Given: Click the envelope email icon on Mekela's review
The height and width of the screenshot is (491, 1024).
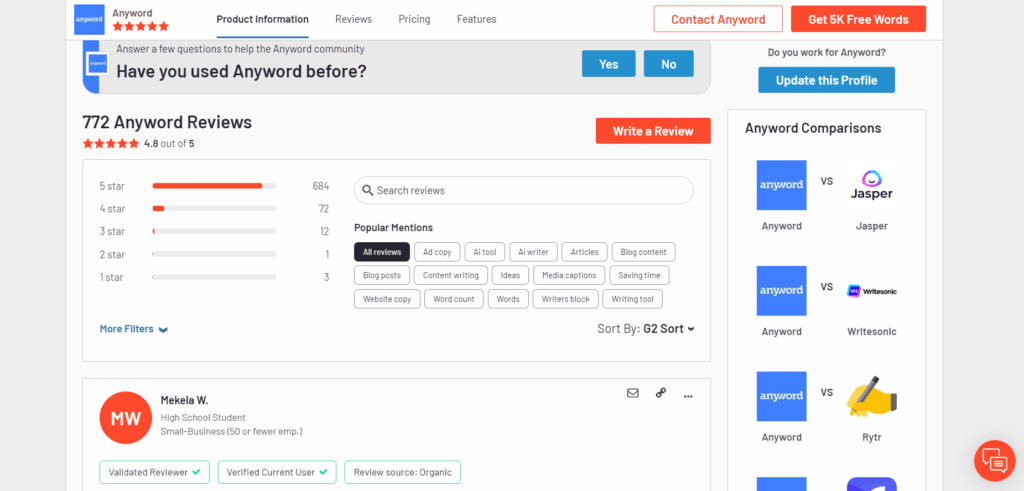Looking at the screenshot, I should coord(632,393).
